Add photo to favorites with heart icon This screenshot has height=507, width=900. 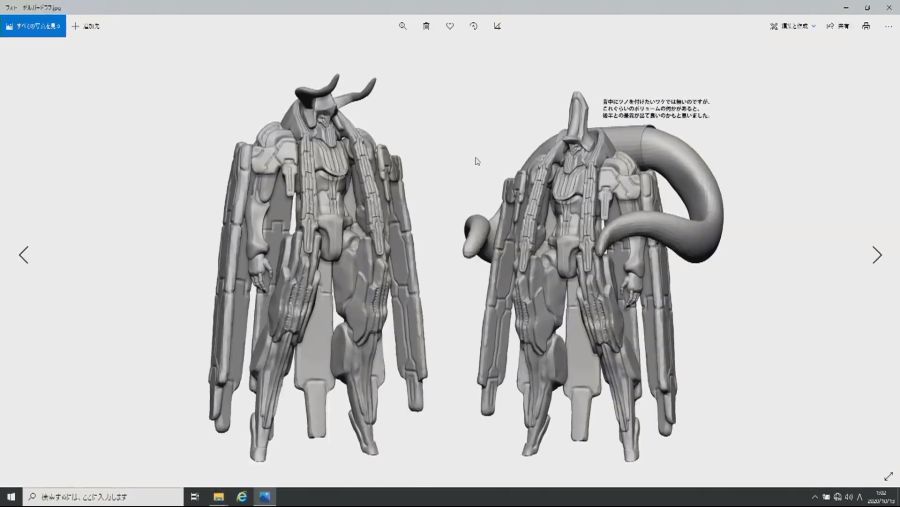click(450, 26)
